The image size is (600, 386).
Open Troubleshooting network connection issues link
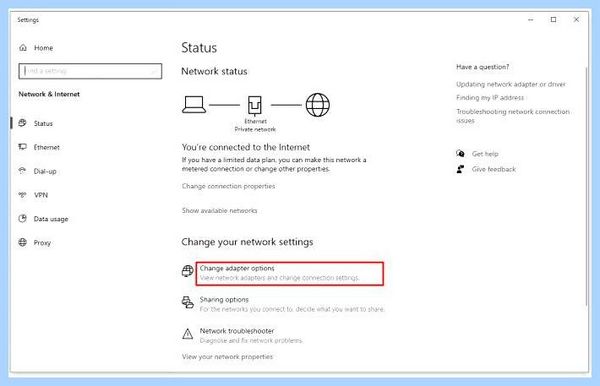(x=513, y=116)
